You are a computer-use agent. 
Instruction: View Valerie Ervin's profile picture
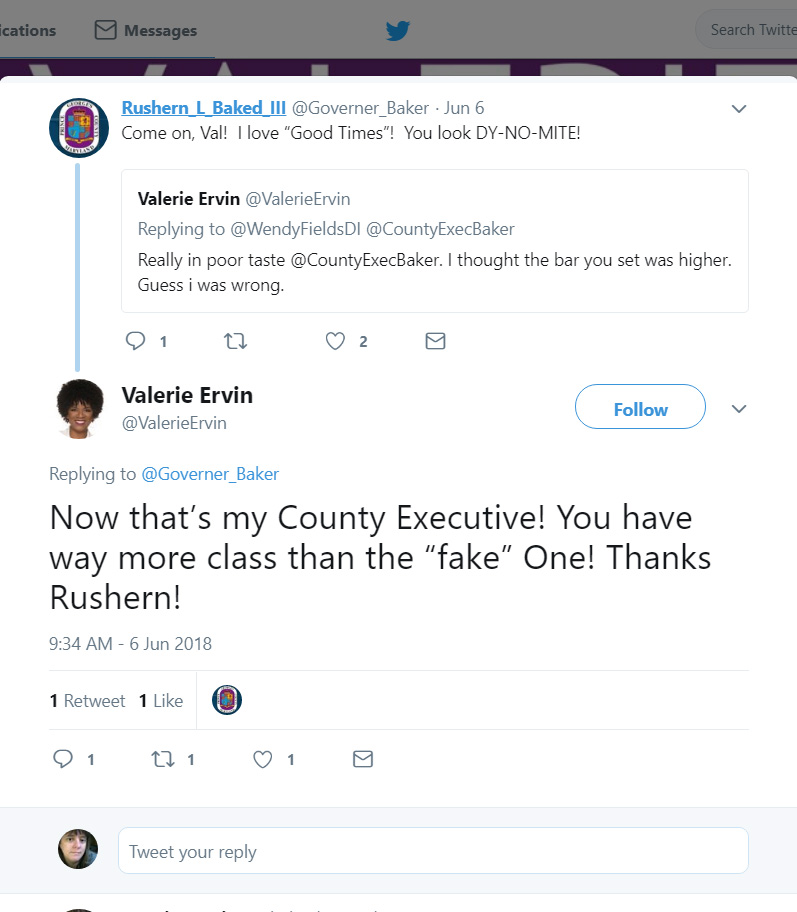[x=79, y=408]
